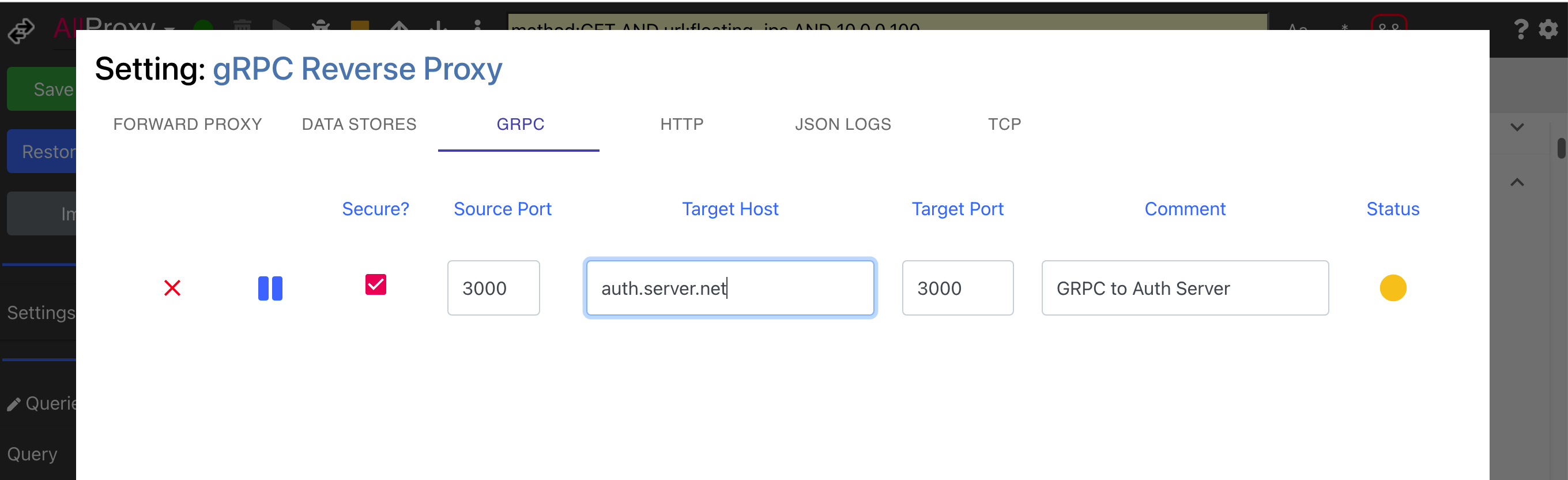Image resolution: width=1568 pixels, height=480 pixels.
Task: Click the AllProxy arrows logo icon
Action: (x=21, y=31)
